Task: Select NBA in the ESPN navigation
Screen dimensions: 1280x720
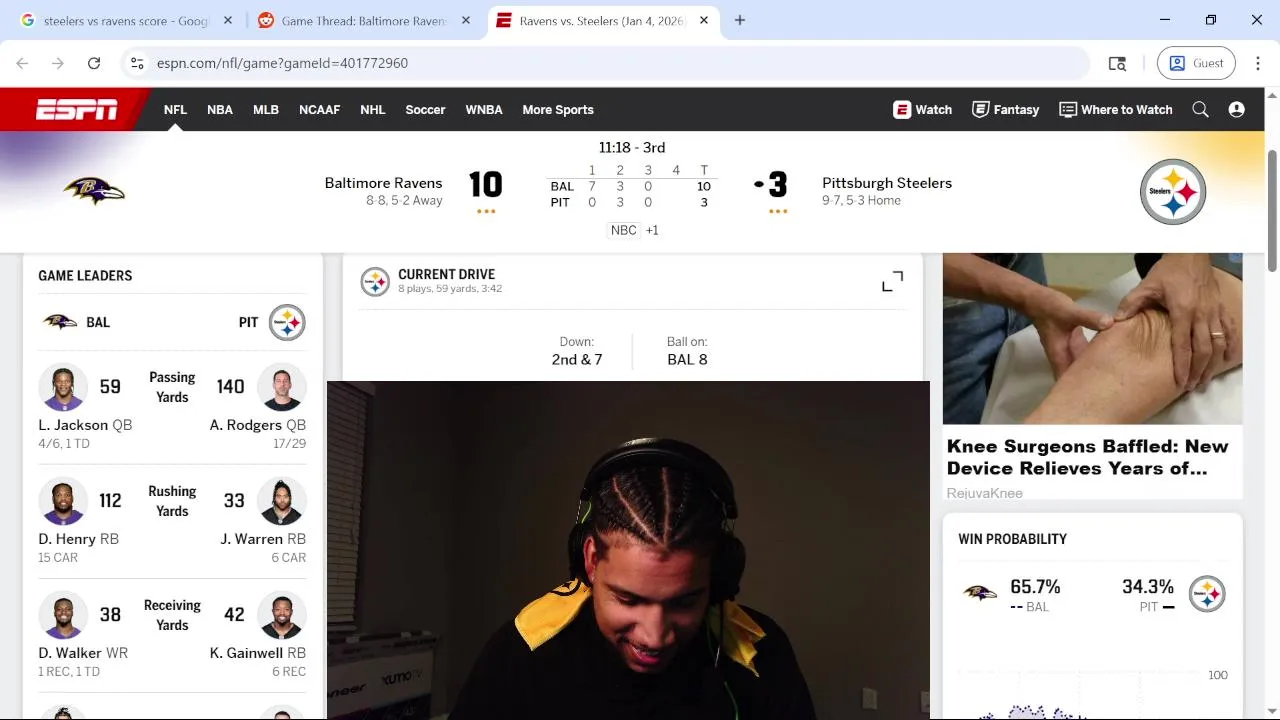Action: (x=220, y=110)
